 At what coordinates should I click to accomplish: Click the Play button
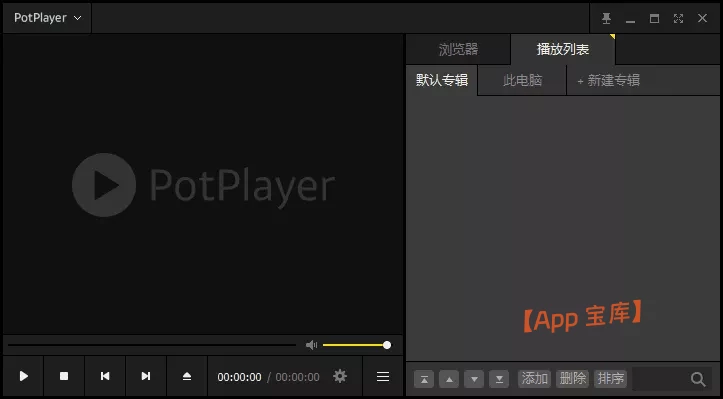click(x=24, y=376)
